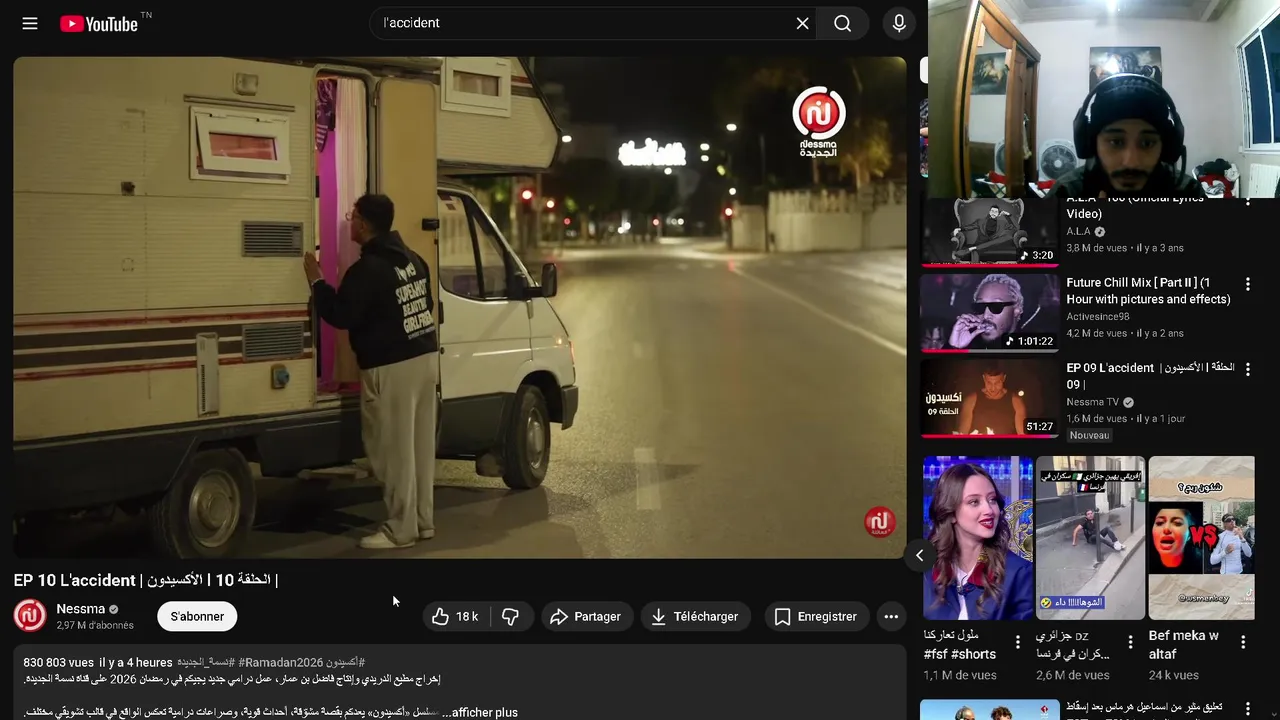Click A.L.A channel name

pyautogui.click(x=1078, y=231)
